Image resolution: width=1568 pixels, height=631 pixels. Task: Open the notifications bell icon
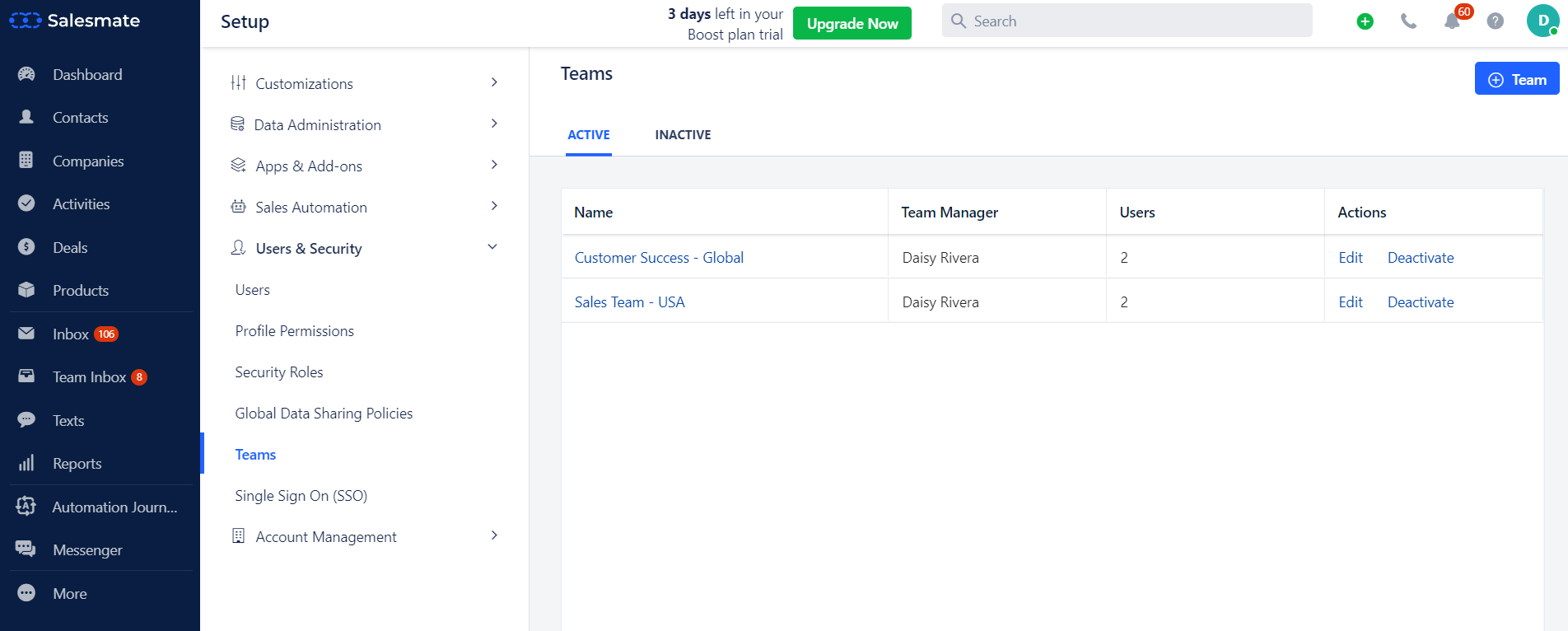[1452, 21]
